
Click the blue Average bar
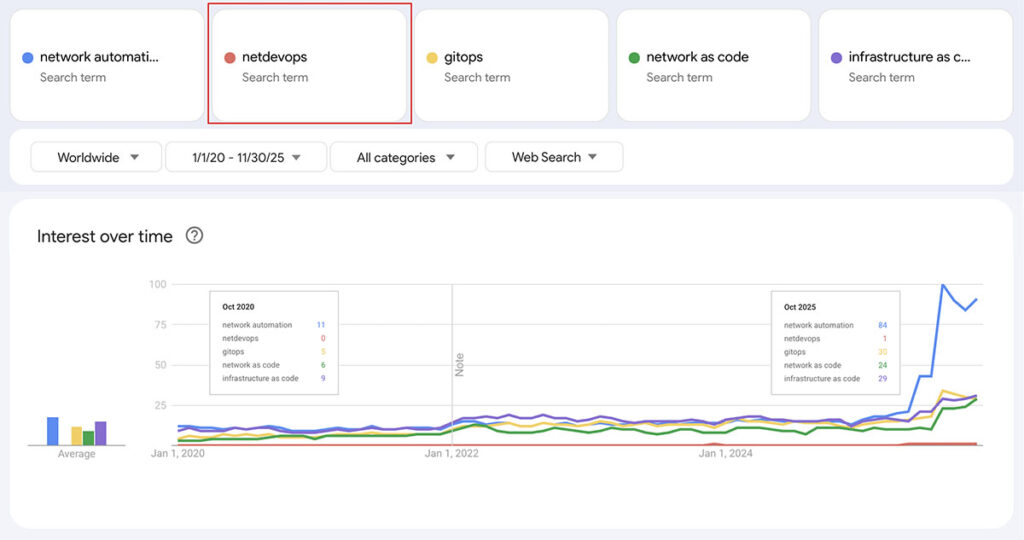[x=53, y=431]
